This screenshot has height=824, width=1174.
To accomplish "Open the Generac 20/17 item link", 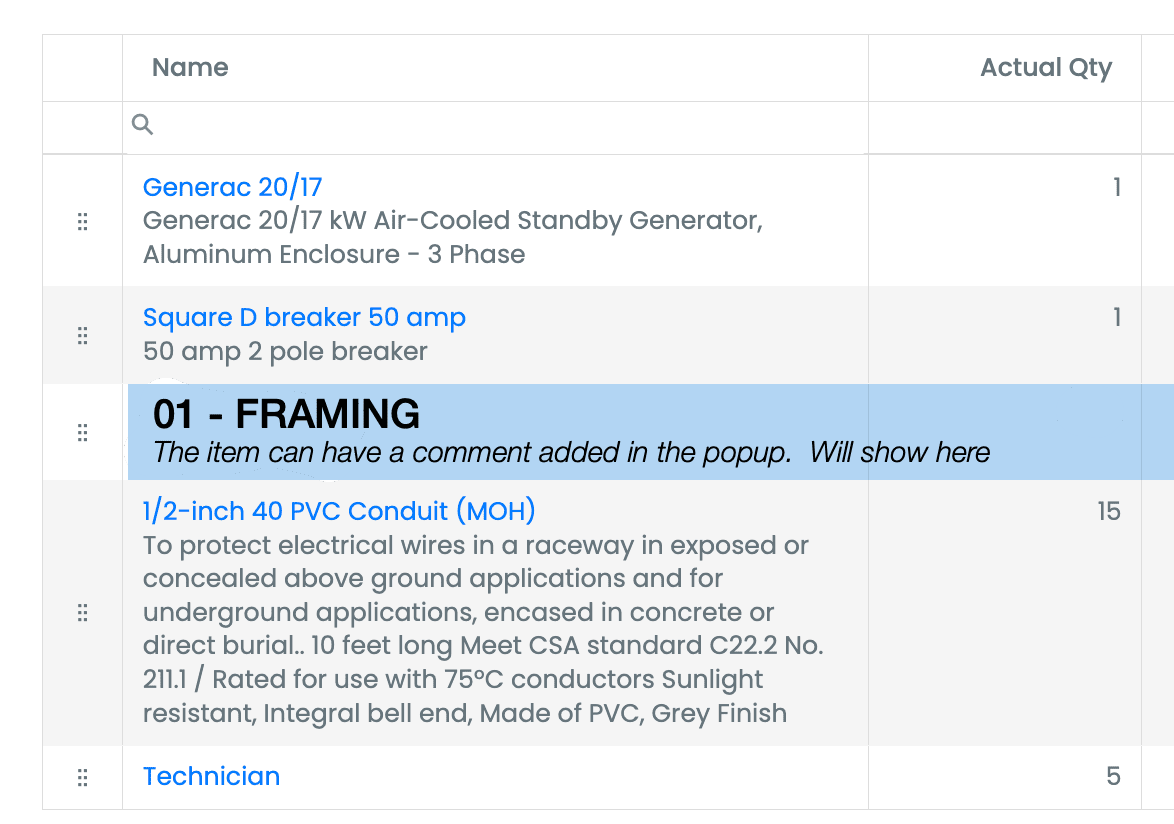I will (x=232, y=187).
